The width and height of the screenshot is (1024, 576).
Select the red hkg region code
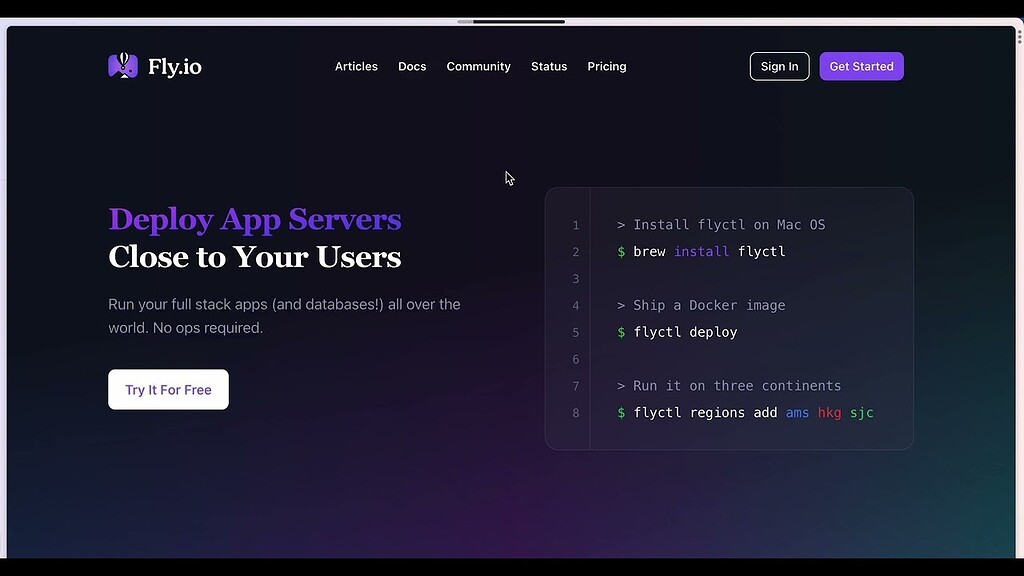click(x=829, y=412)
